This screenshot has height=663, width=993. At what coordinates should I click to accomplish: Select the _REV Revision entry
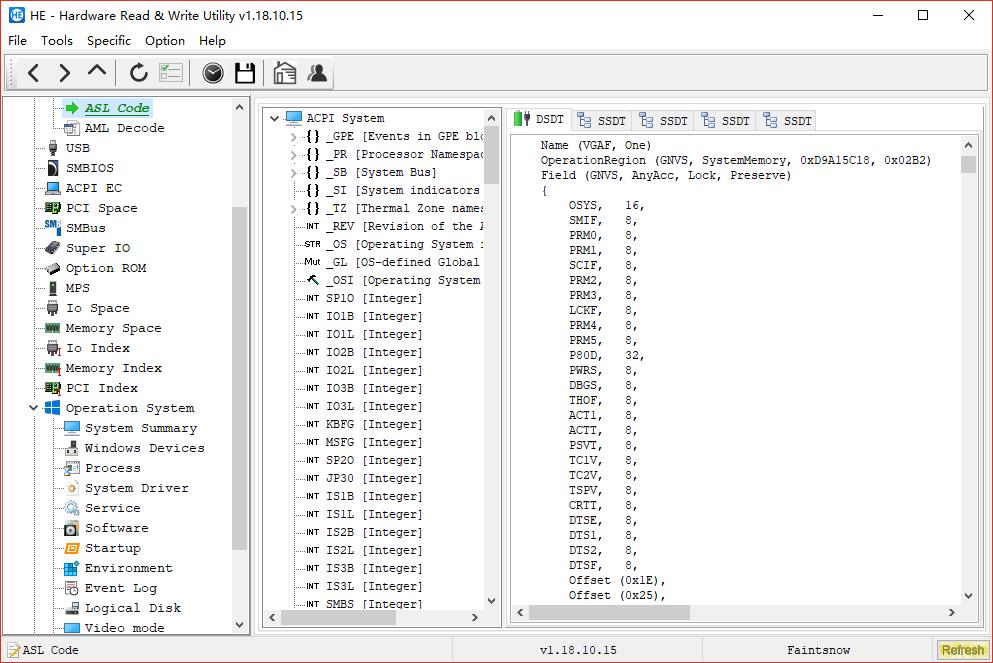coord(404,227)
